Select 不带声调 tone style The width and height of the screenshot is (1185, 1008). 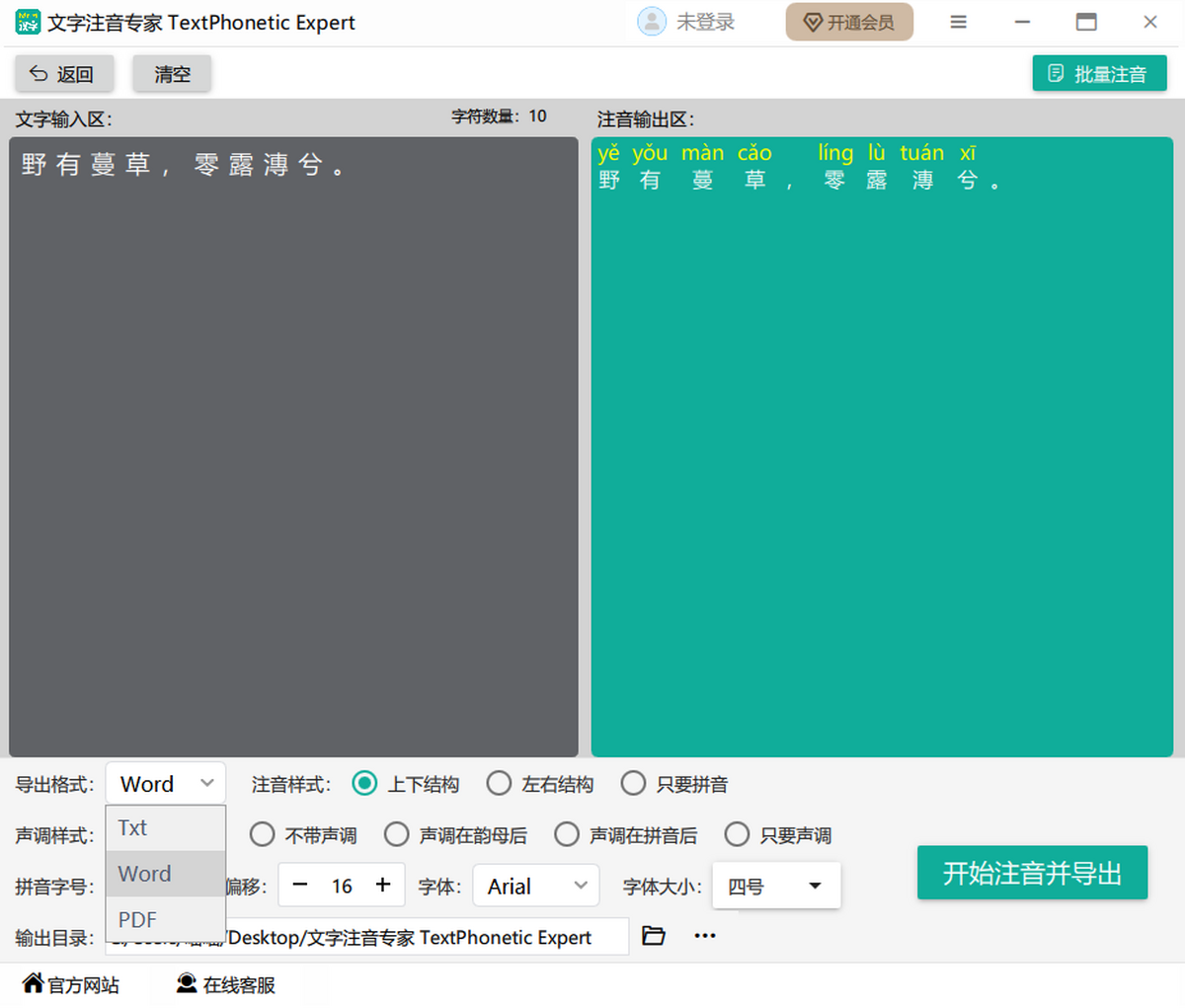(x=263, y=835)
